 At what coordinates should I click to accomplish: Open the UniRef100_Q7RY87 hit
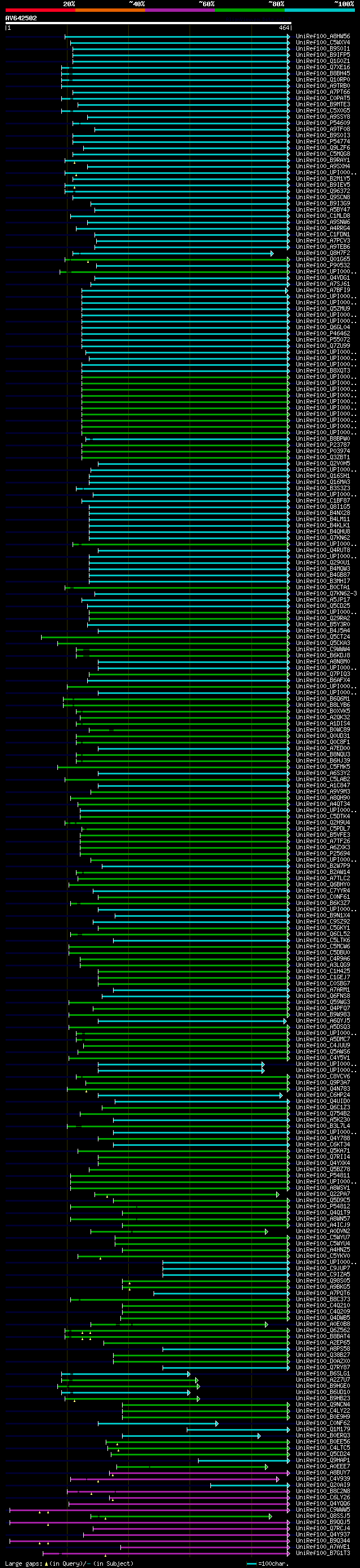tap(323, 1368)
